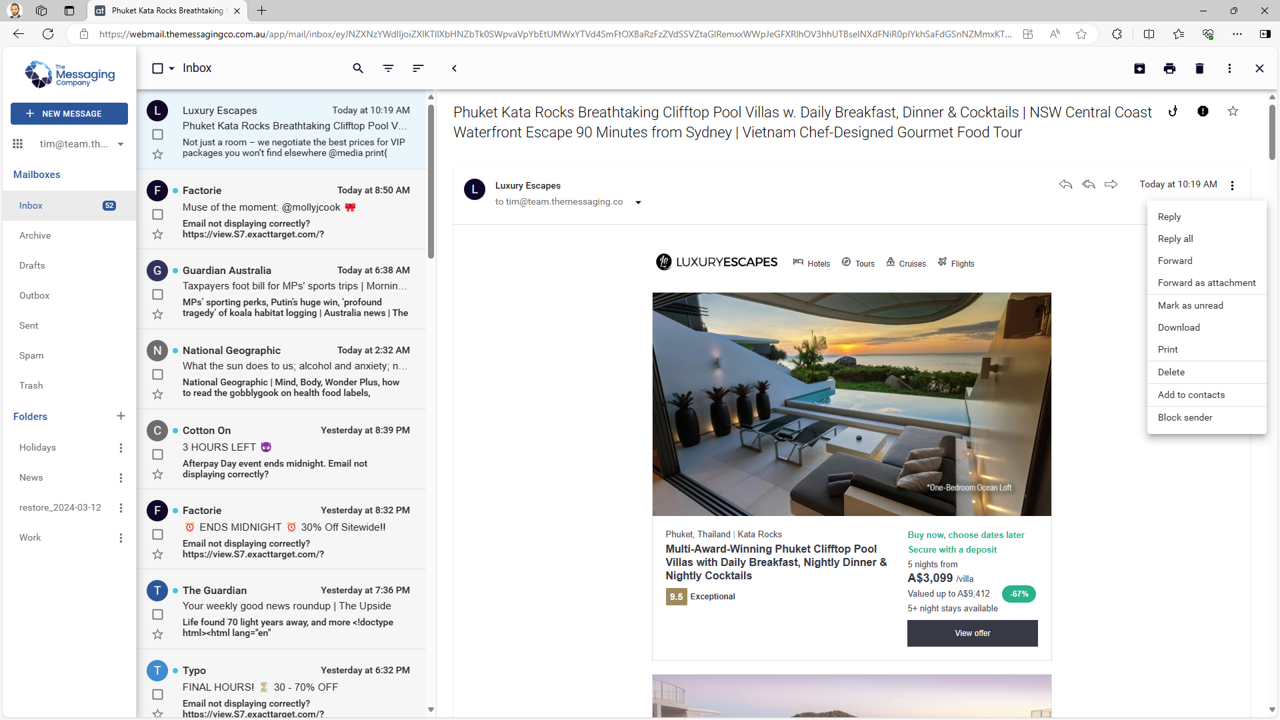This screenshot has height=720, width=1280.
Task: Open the Hotels link in email header
Action: click(811, 263)
